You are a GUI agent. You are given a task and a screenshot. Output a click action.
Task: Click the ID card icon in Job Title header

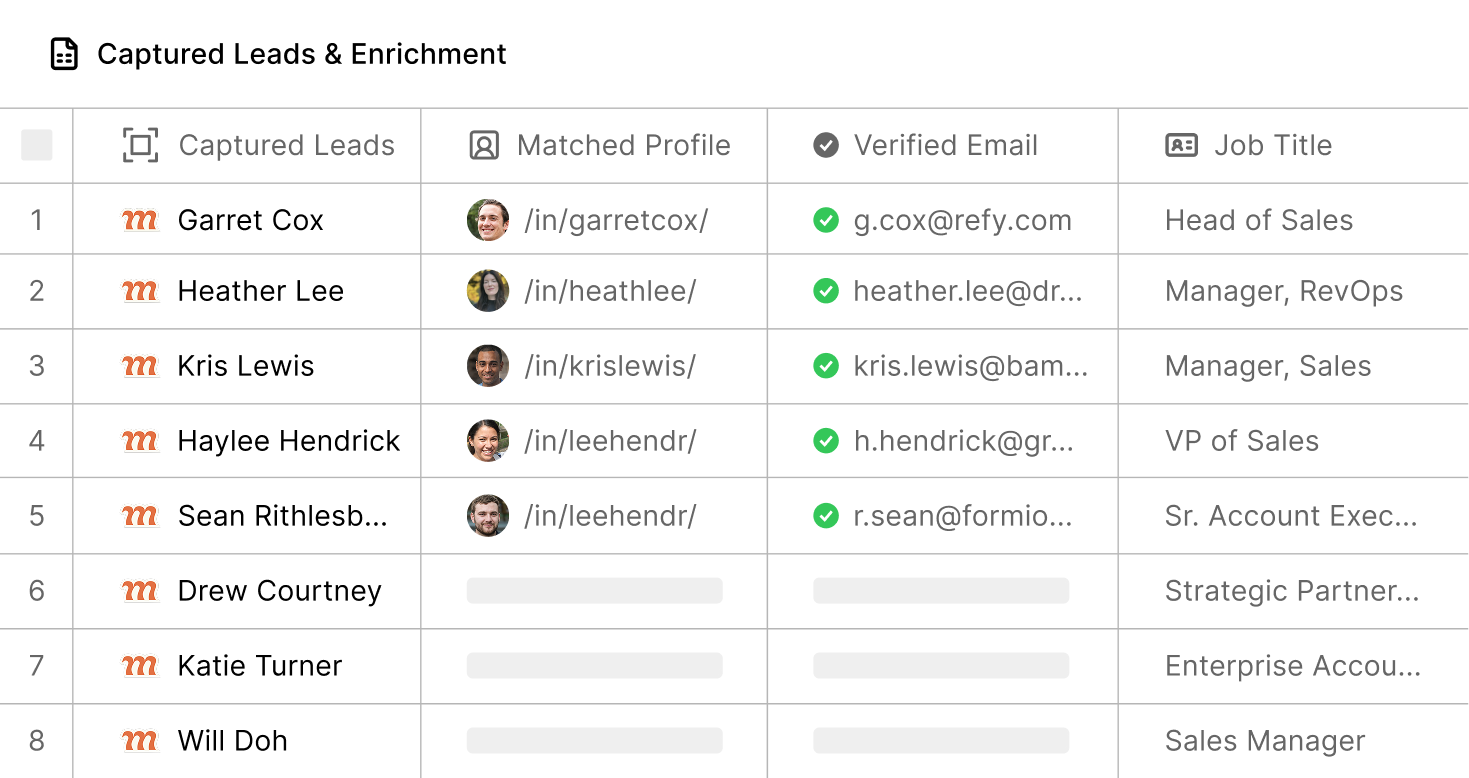click(1182, 145)
